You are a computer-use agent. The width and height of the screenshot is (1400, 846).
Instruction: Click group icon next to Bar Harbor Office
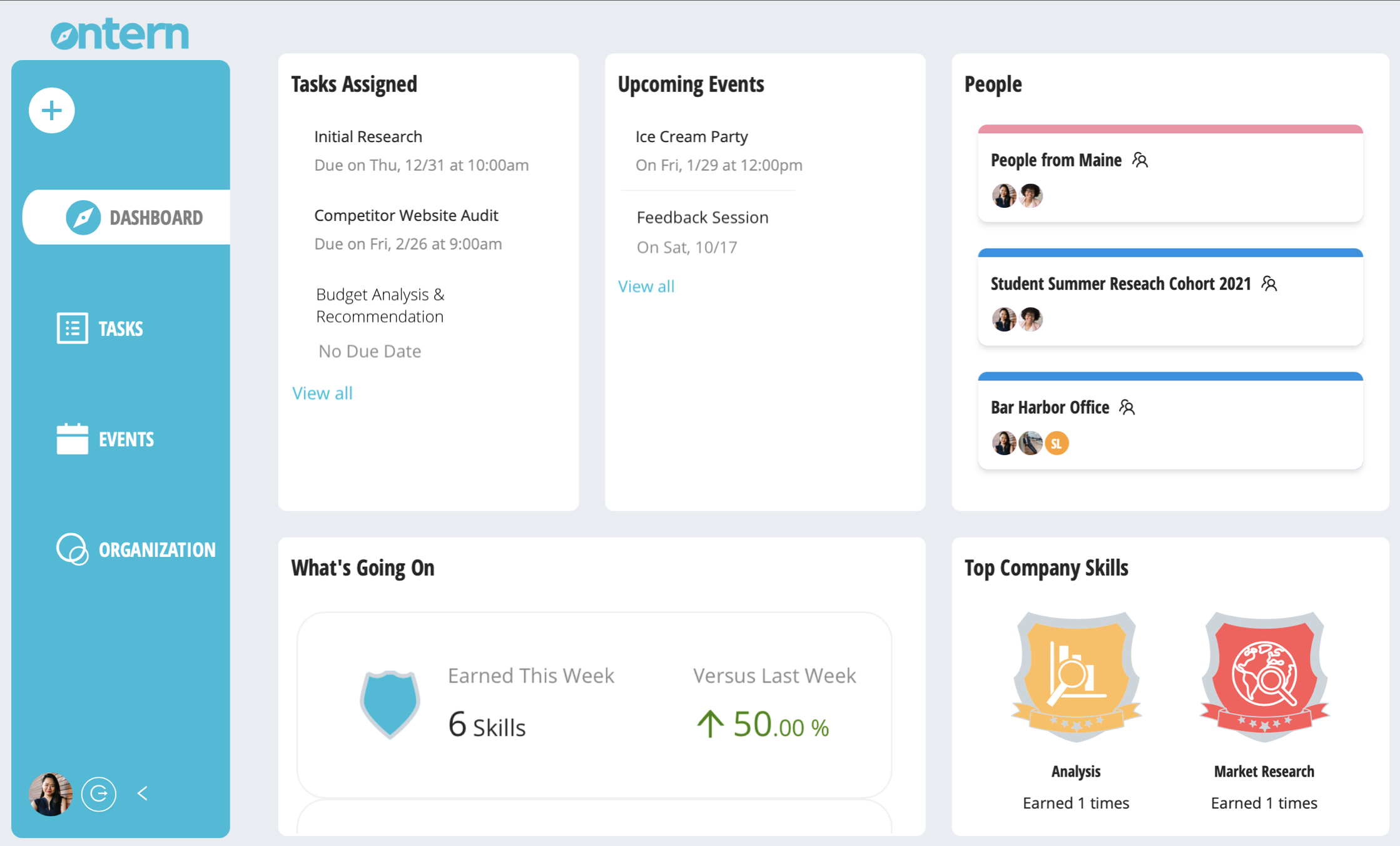1127,407
